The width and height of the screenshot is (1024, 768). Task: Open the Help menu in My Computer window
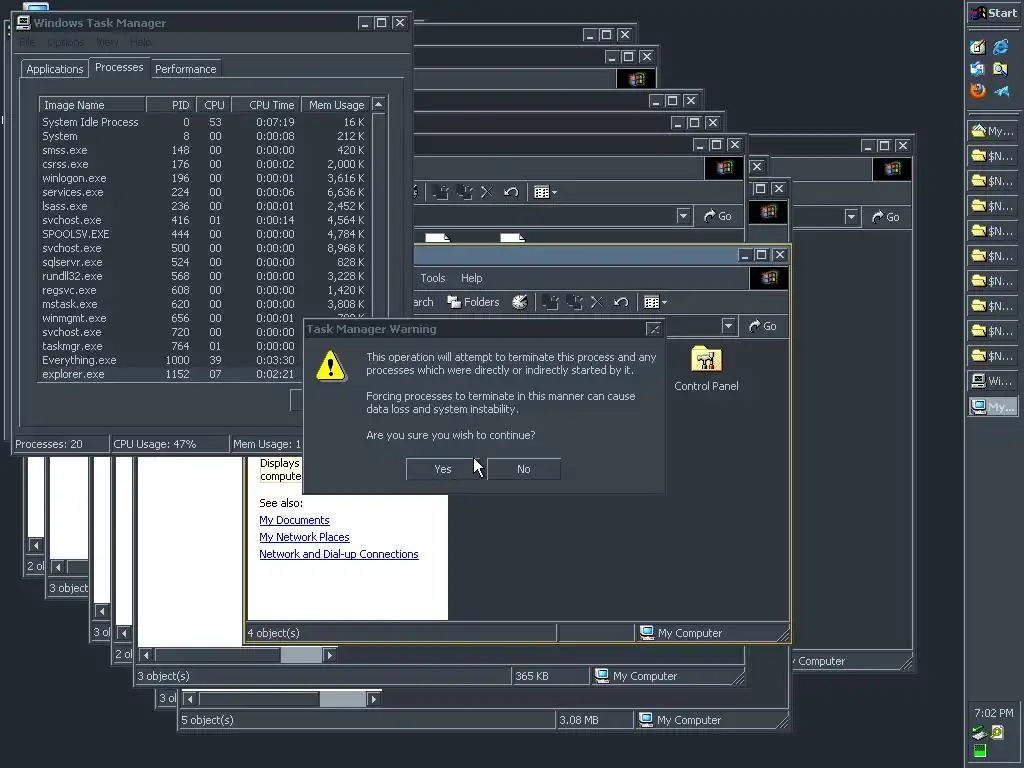pyautogui.click(x=472, y=278)
